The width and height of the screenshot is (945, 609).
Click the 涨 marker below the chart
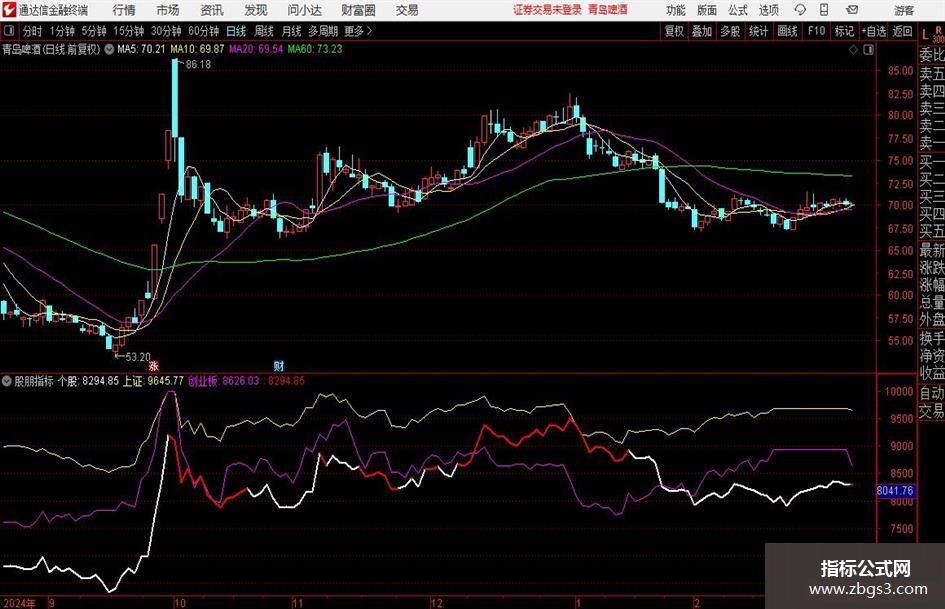(x=154, y=365)
